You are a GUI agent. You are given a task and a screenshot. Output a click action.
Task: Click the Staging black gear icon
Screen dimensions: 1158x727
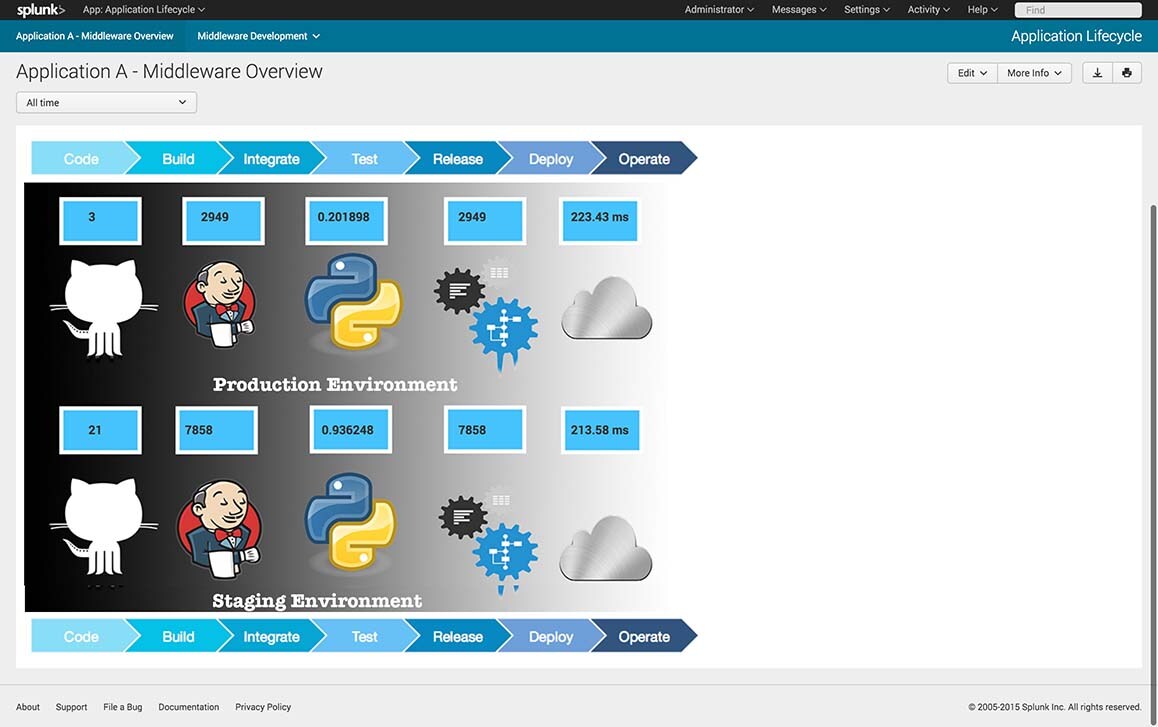click(462, 516)
